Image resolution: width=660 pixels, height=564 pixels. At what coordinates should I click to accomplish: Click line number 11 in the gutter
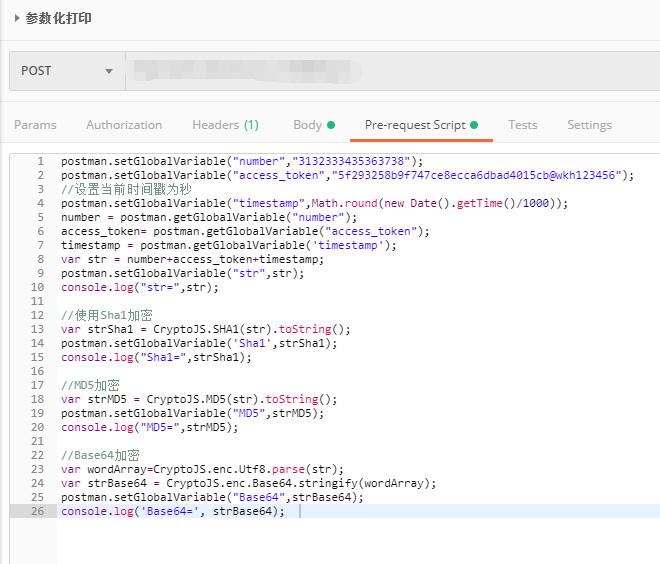click(x=37, y=301)
